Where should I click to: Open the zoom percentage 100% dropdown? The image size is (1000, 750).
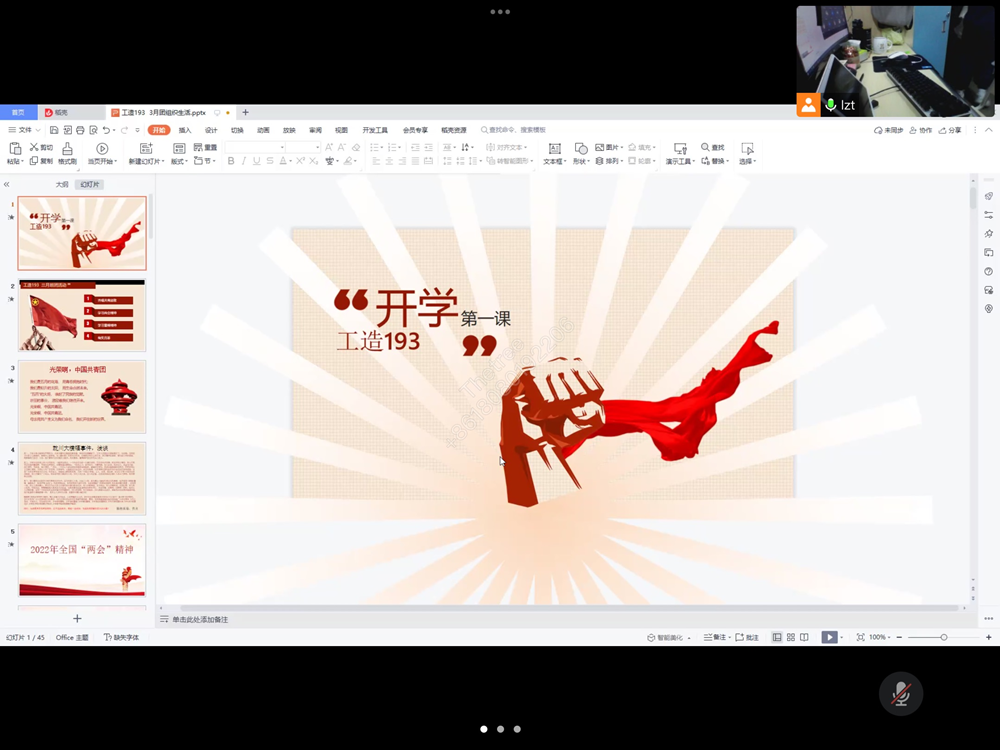point(880,637)
